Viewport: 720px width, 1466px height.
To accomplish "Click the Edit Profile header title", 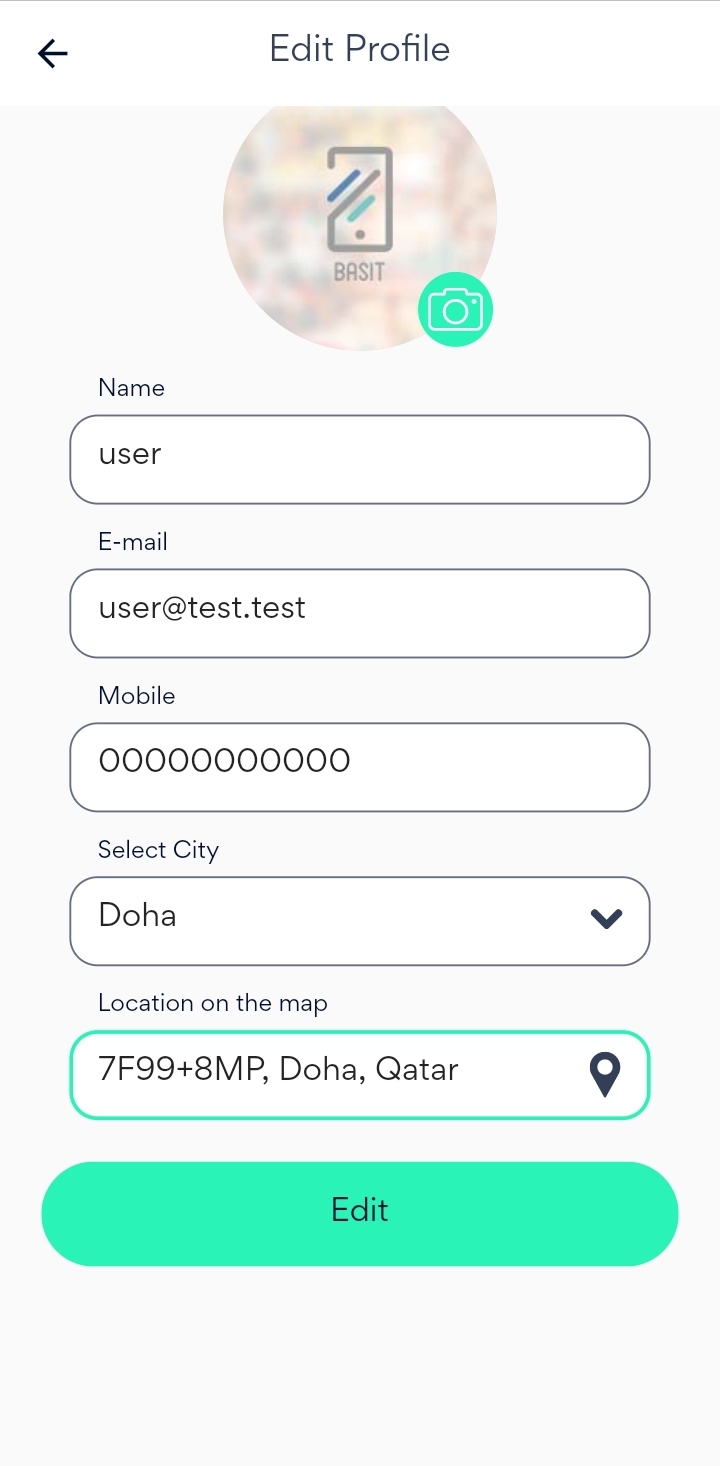I will pos(360,49).
